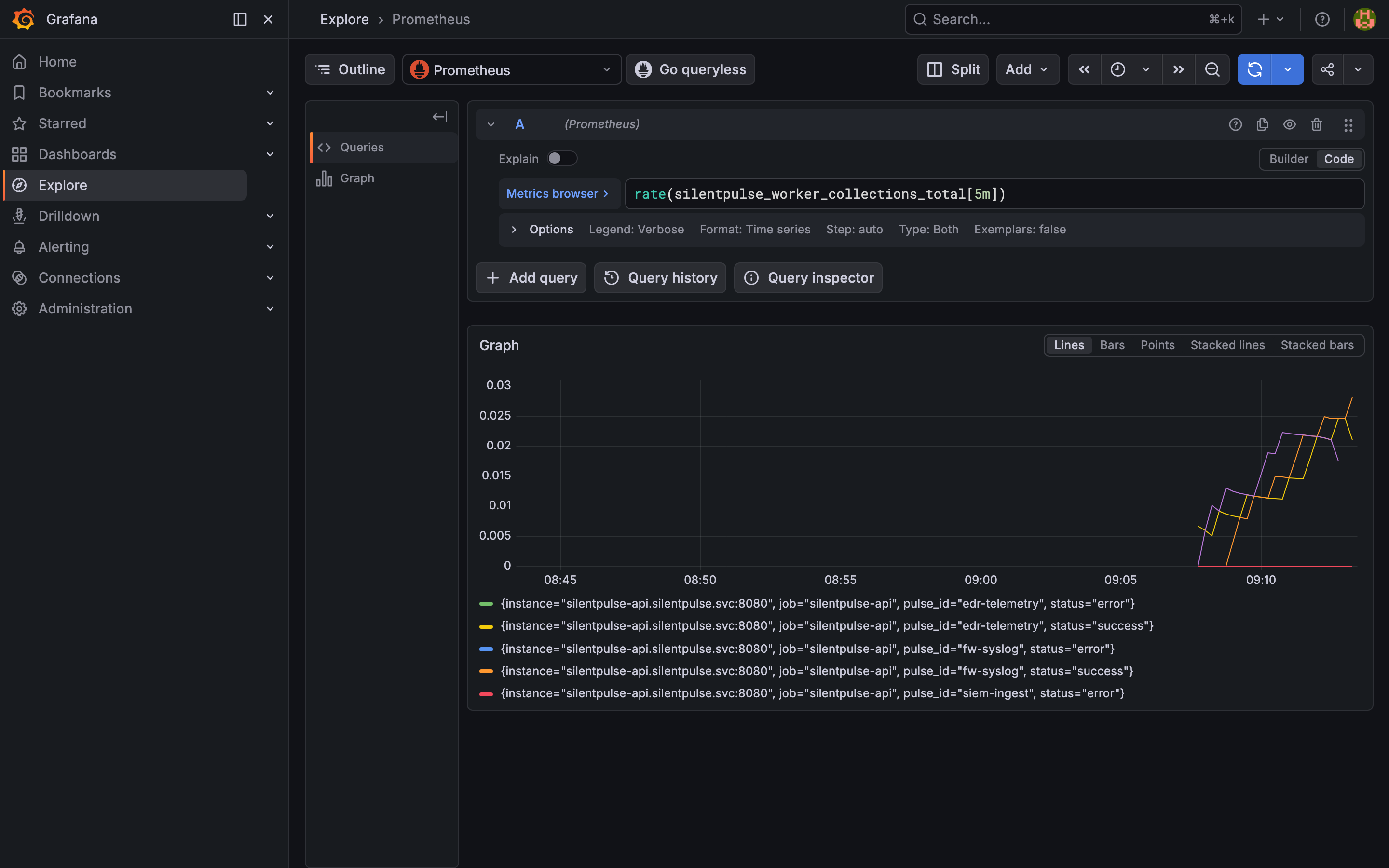Shift time range backwards
The height and width of the screenshot is (868, 1389).
[x=1084, y=69]
